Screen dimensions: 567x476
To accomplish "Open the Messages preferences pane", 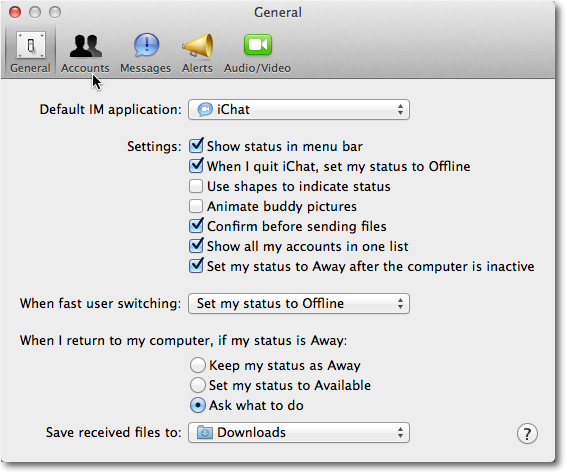I will (x=145, y=52).
